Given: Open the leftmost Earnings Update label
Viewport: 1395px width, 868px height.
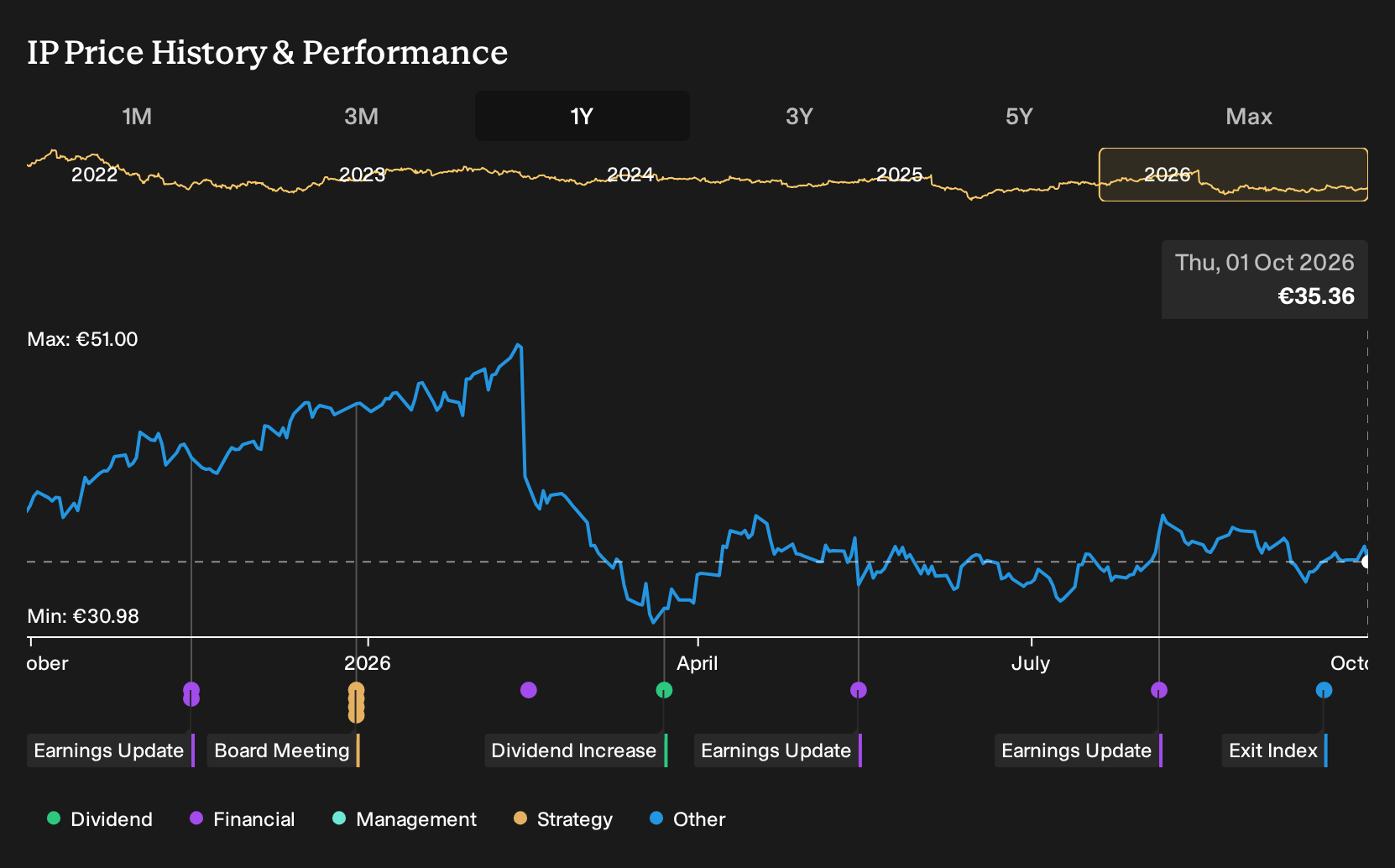Looking at the screenshot, I should tap(111, 750).
